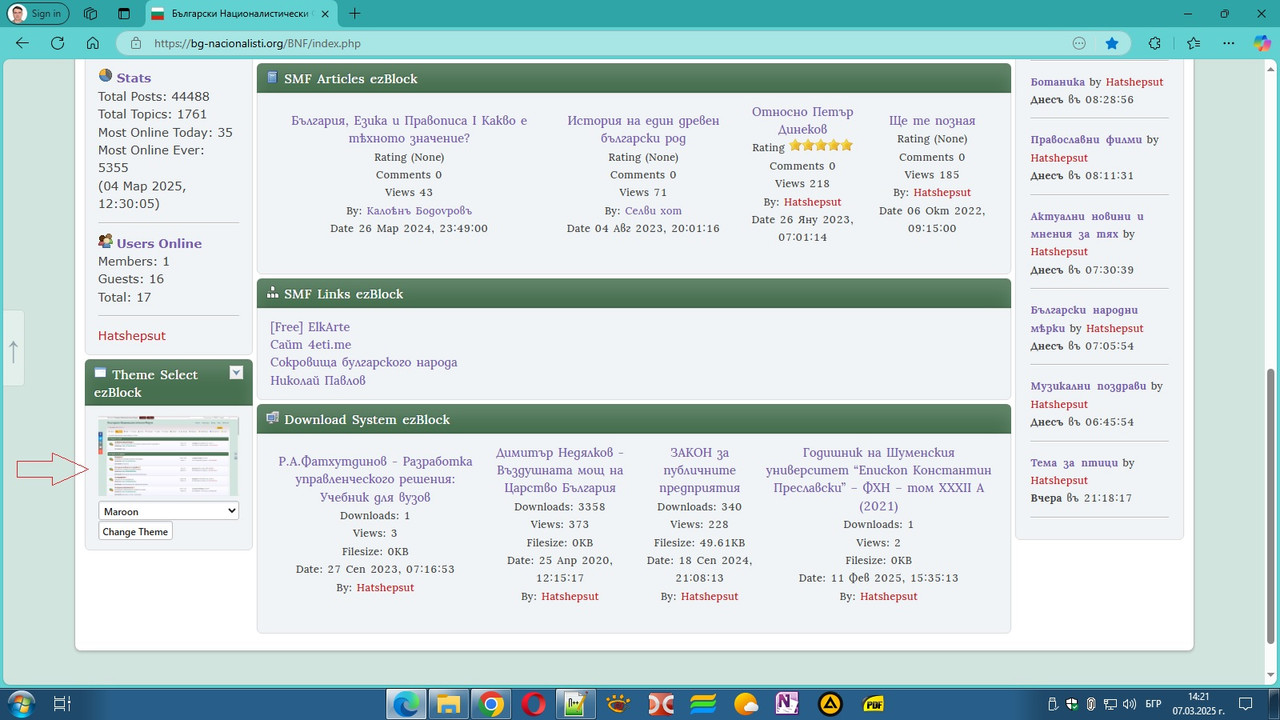Screen dimensions: 1280x720
Task: Open recent topic 'Тема за птици'
Action: click(1074, 463)
